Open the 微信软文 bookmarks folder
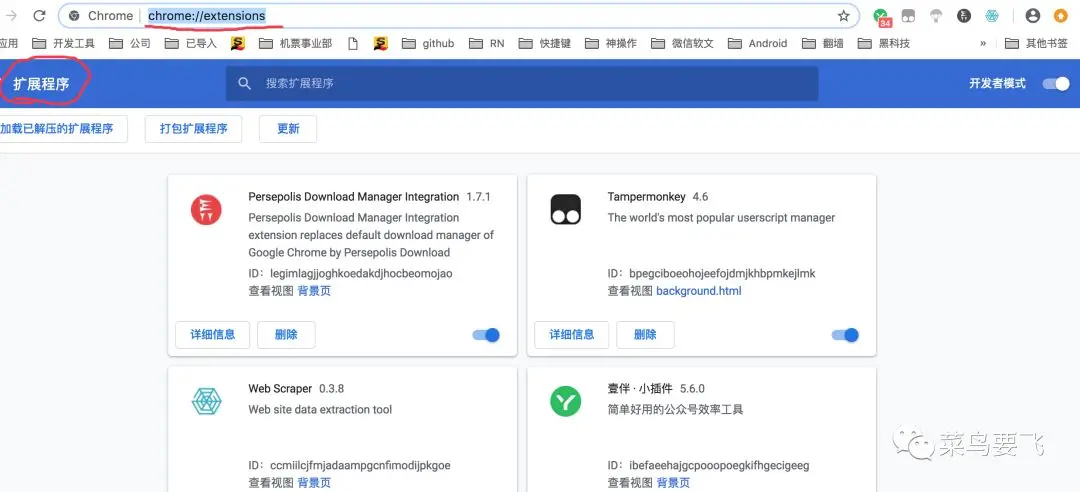Image resolution: width=1080 pixels, height=492 pixels. coord(682,43)
